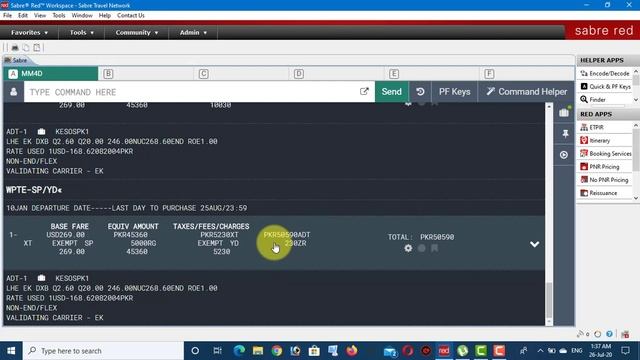
Task: Click the TYPE COMMAND HERE input field
Action: click(192, 92)
